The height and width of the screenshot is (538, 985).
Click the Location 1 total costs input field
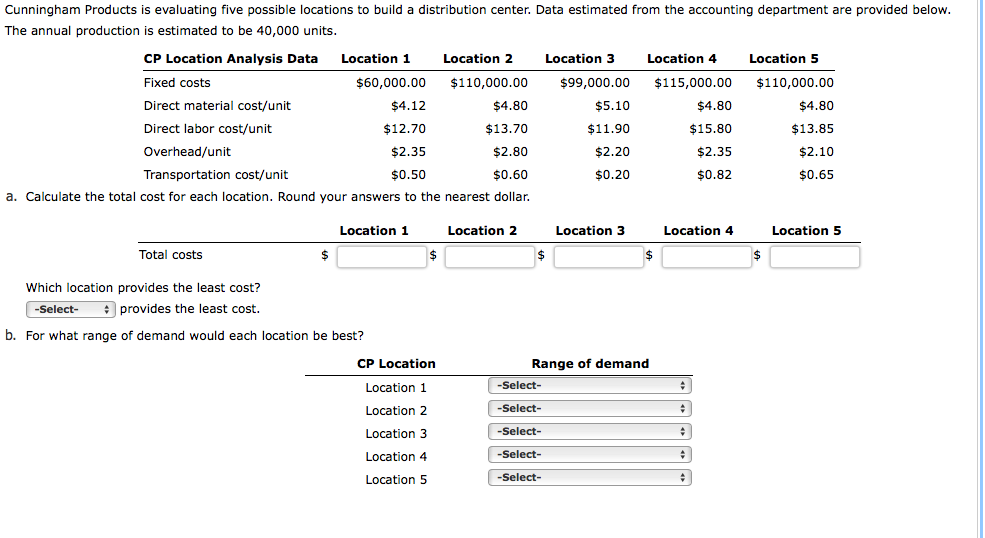click(382, 256)
